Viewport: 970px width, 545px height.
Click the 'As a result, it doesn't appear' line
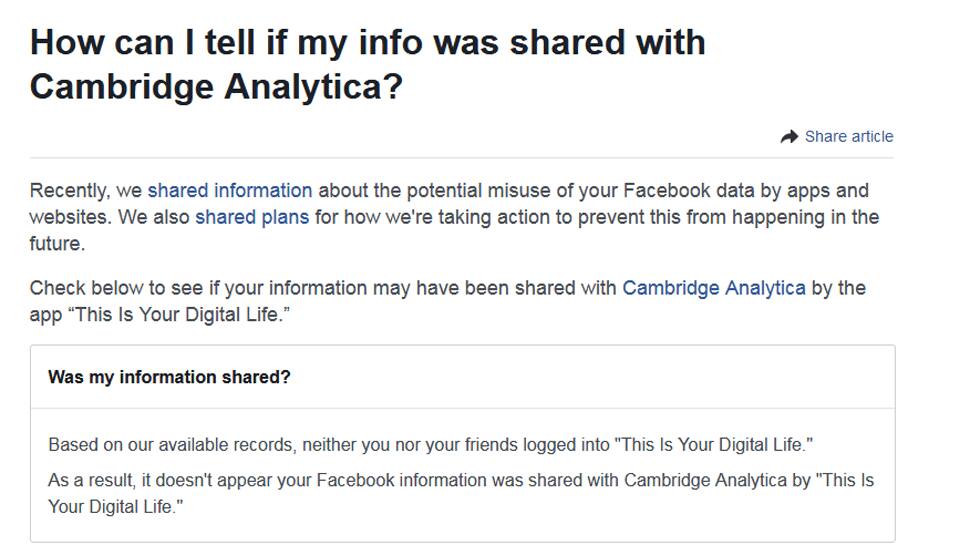point(461,480)
